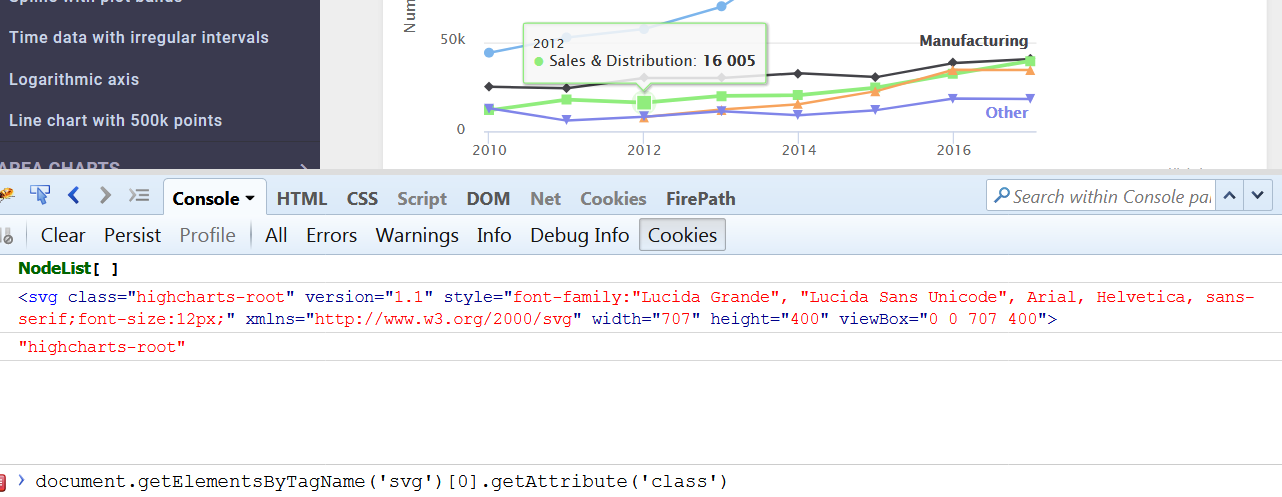This screenshot has height=497, width=1282.
Task: Open the Logarithmic axis demo link
Action: tap(74, 79)
